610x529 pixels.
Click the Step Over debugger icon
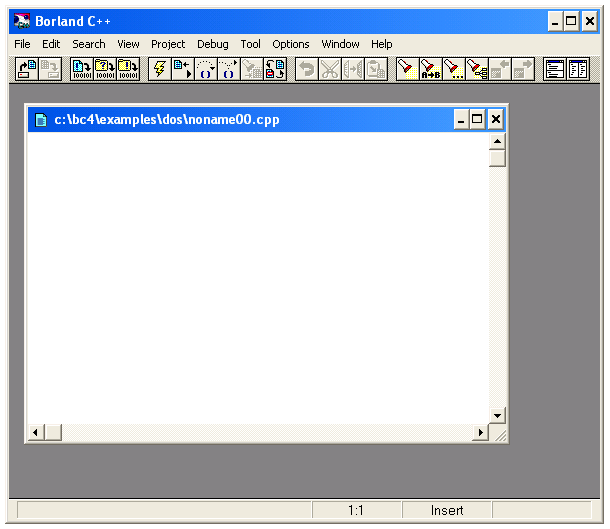pos(206,69)
